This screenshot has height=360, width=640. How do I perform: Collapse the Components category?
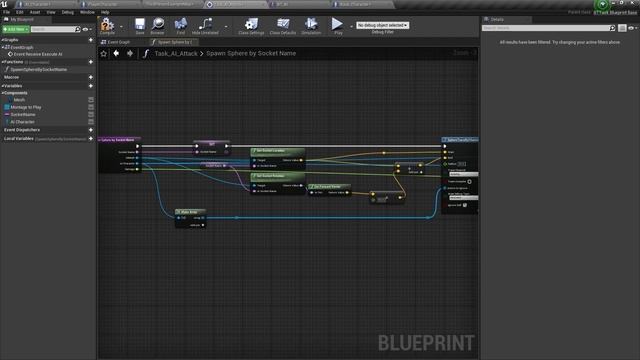point(3,93)
